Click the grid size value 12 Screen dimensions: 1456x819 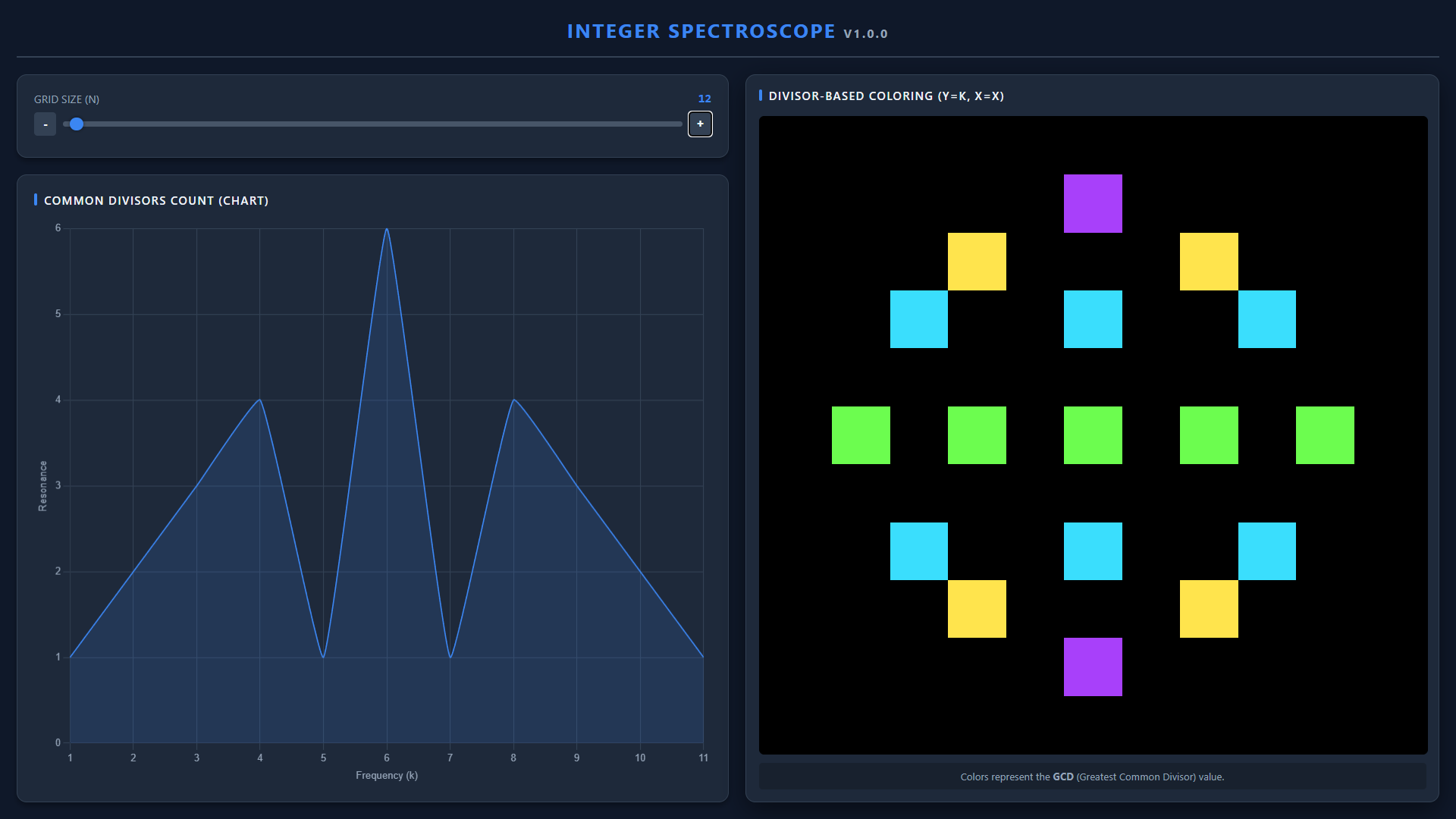tap(704, 99)
